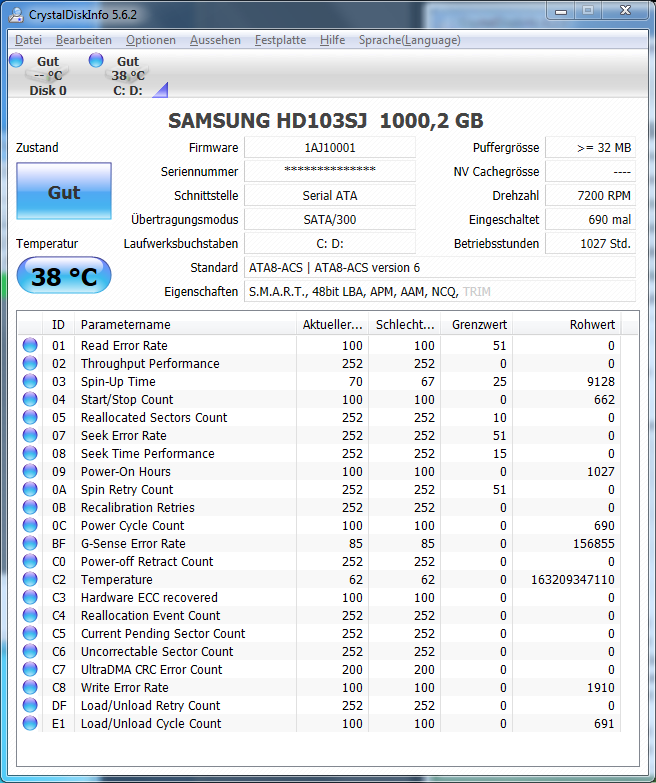Click the masked Seriennummer field

click(330, 171)
